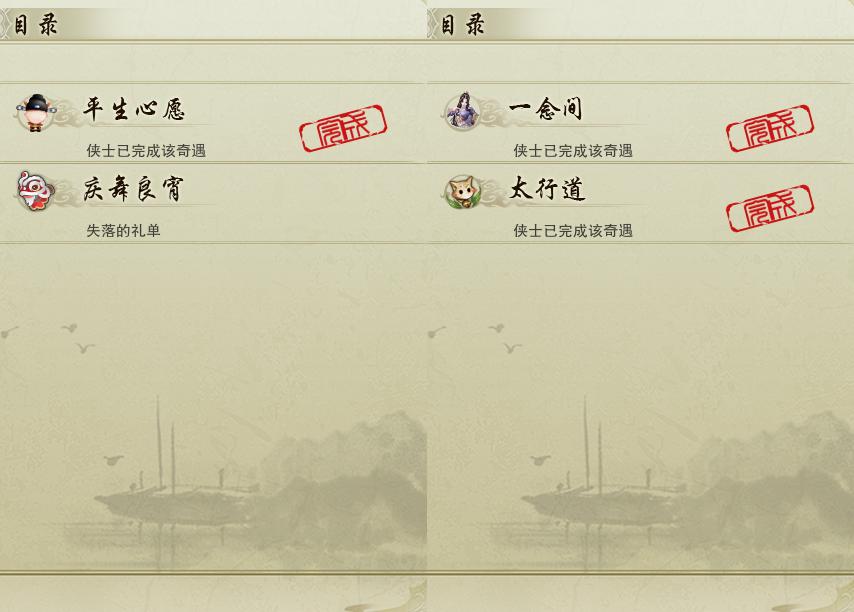
Task: Click the 庆舞良宵 lion dance icon
Action: click(35, 191)
